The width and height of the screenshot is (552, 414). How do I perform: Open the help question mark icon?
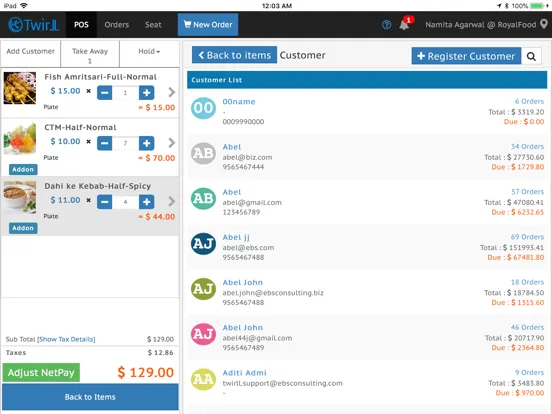coord(386,25)
